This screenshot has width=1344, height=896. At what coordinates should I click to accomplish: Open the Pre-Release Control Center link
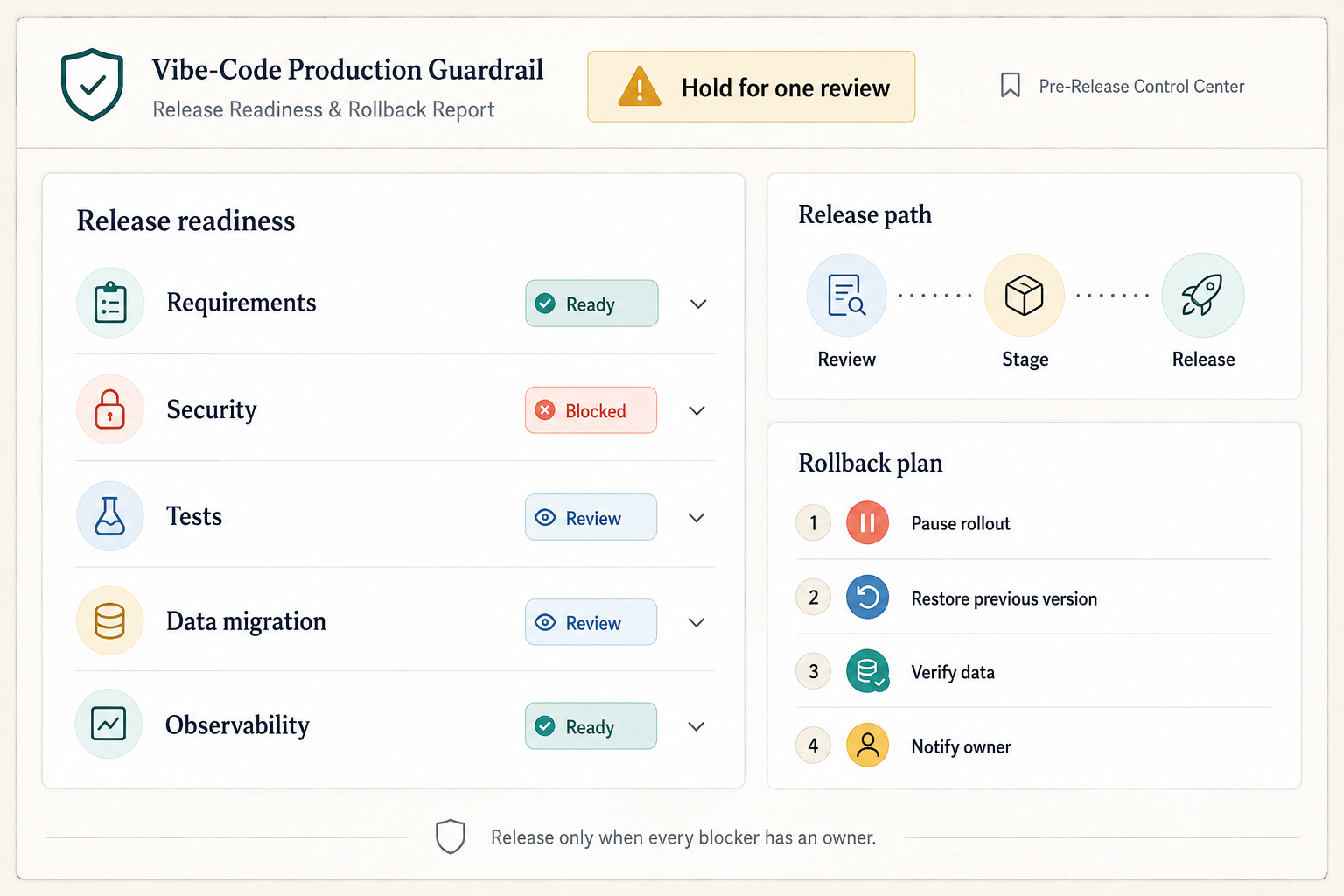(1141, 87)
